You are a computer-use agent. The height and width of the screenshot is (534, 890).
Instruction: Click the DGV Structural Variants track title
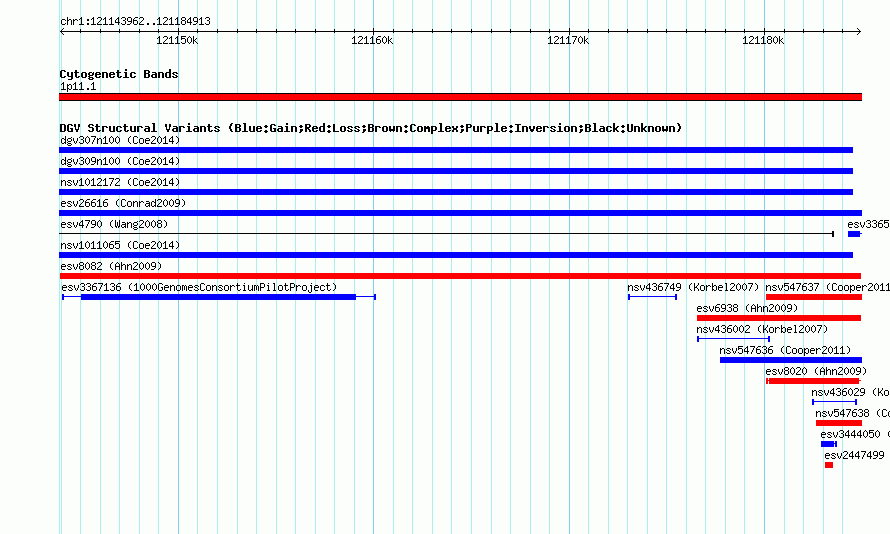[x=370, y=128]
